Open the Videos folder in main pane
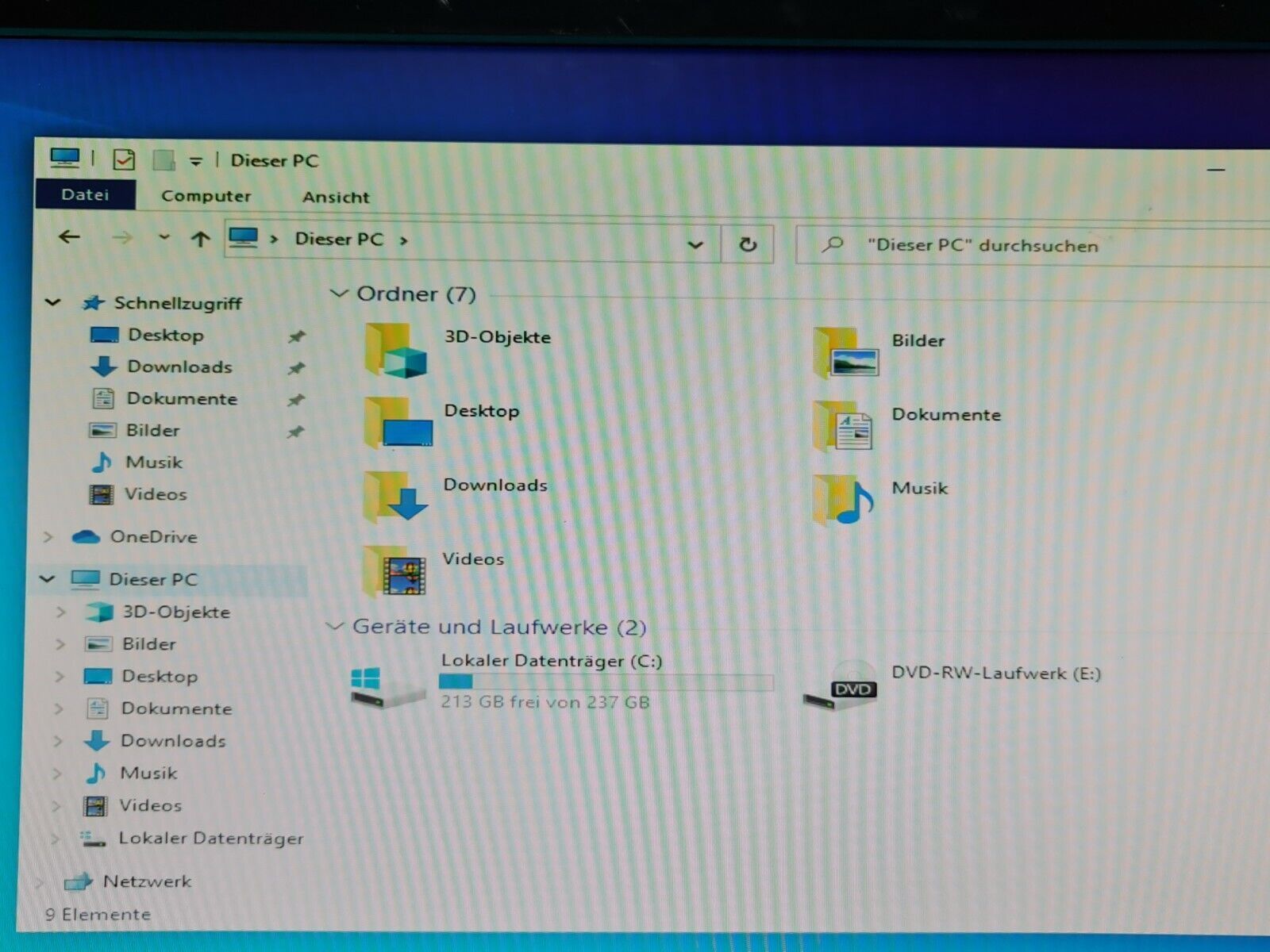1270x952 pixels. (x=395, y=571)
